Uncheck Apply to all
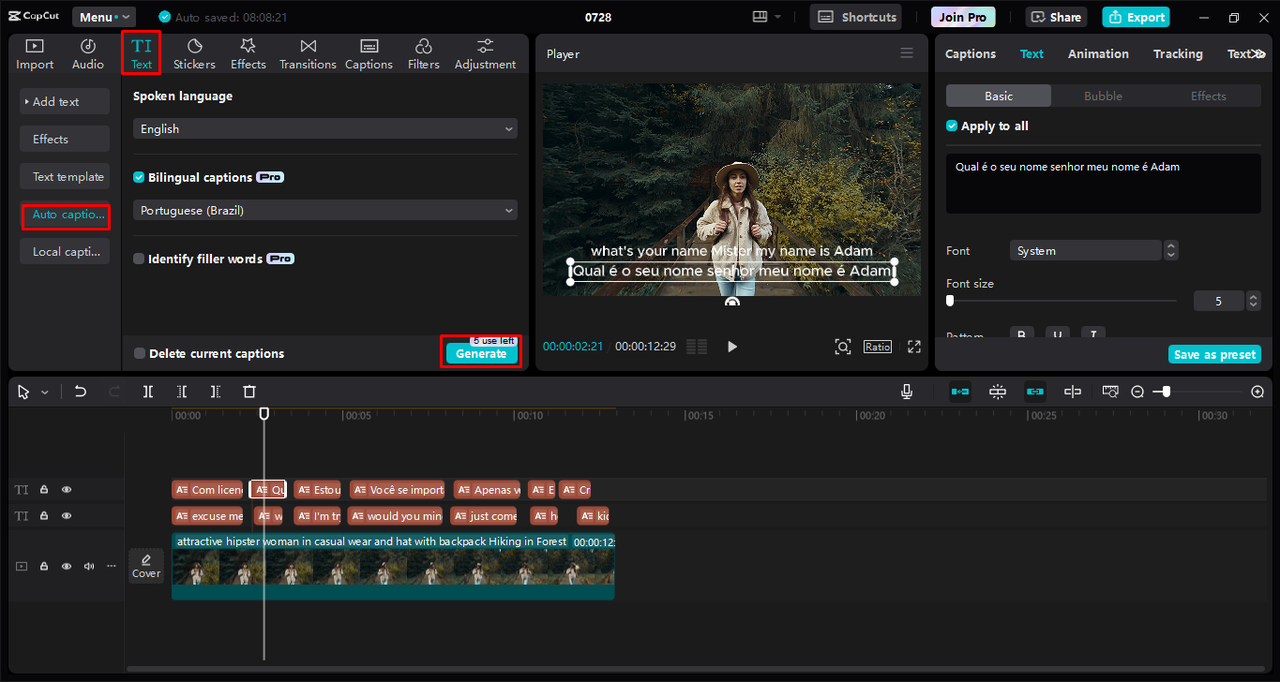Screen dimensions: 1280x682 click(x=952, y=126)
